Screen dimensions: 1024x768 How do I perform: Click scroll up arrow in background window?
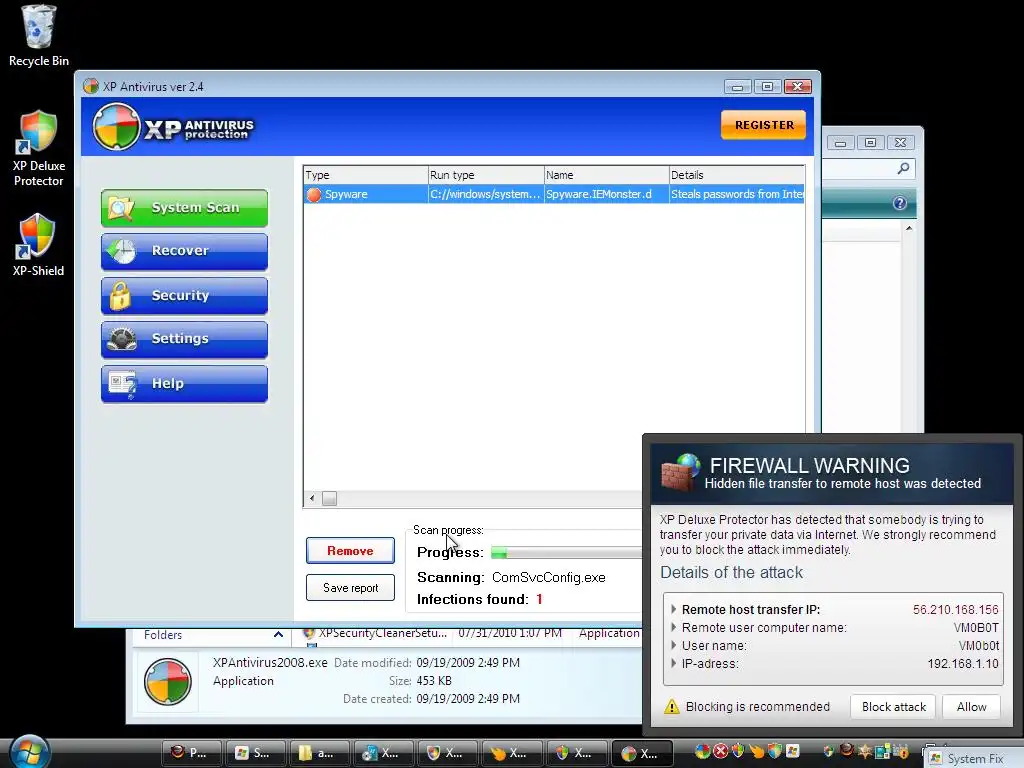point(908,229)
